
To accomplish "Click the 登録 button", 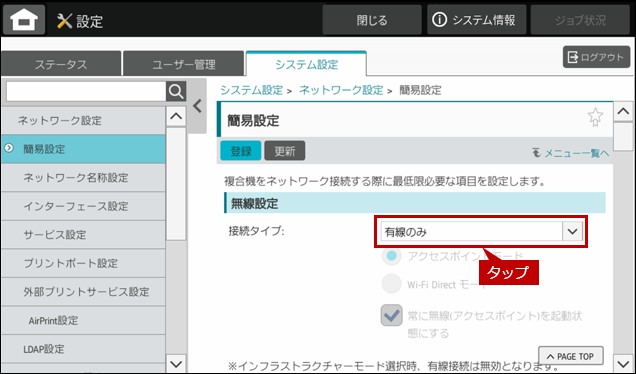I will click(241, 150).
